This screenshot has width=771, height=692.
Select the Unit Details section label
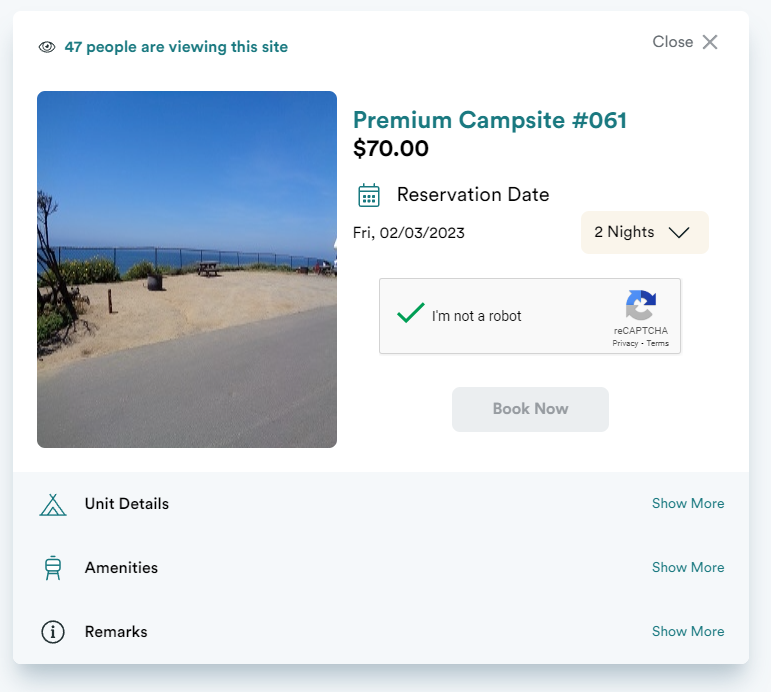coord(127,504)
